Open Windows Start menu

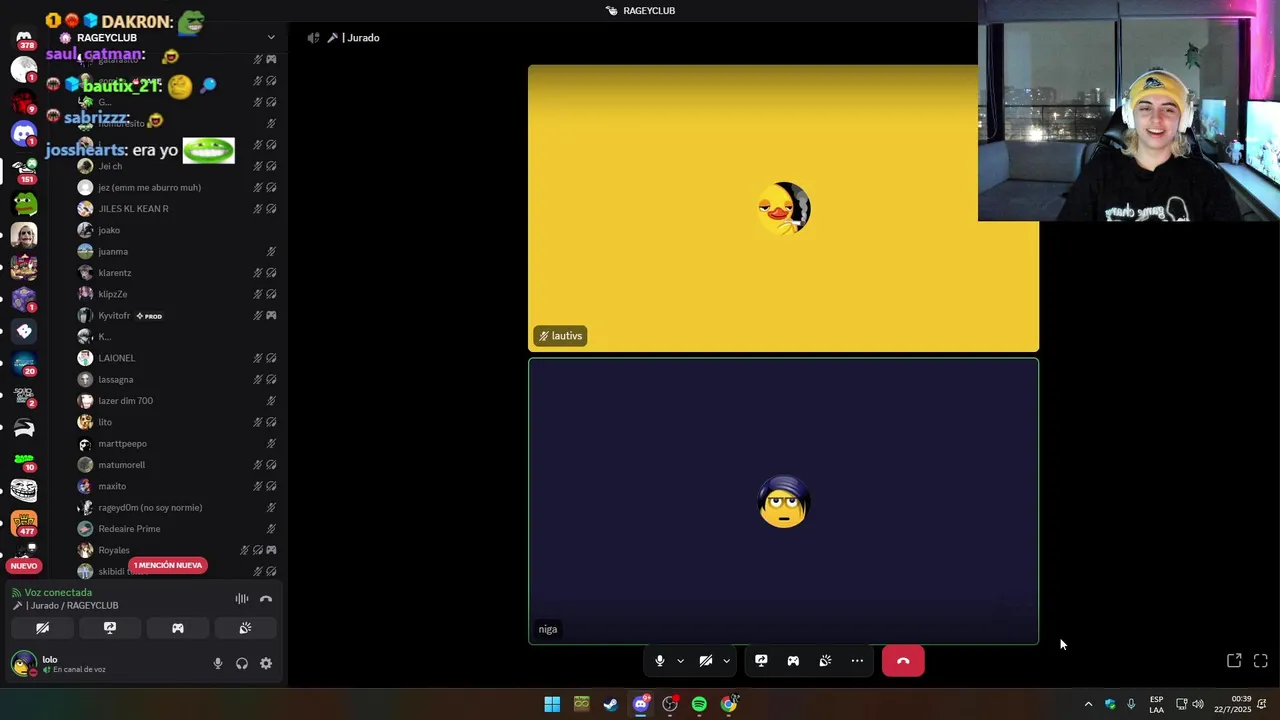click(552, 704)
